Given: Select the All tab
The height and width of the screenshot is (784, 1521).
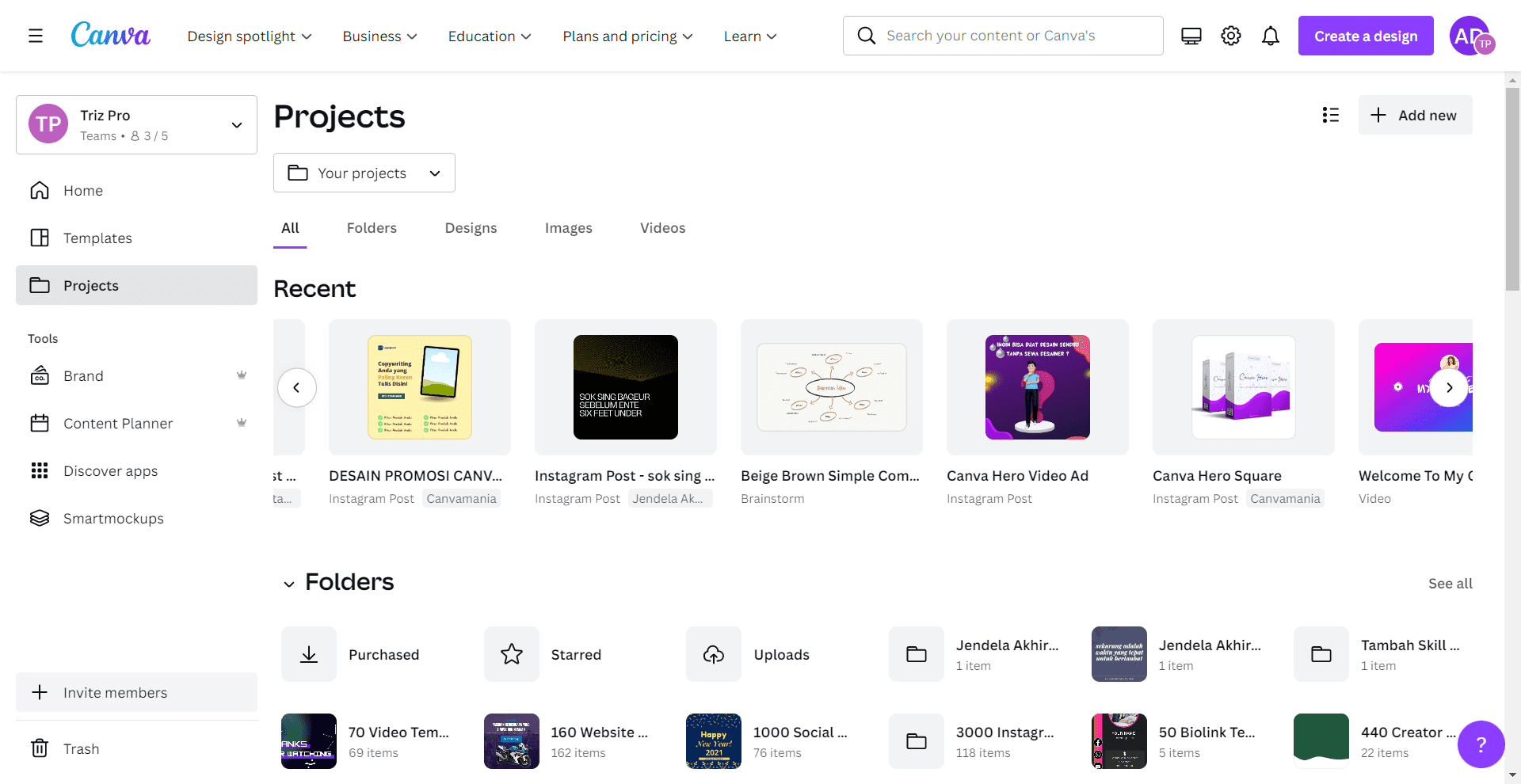Looking at the screenshot, I should tap(290, 228).
